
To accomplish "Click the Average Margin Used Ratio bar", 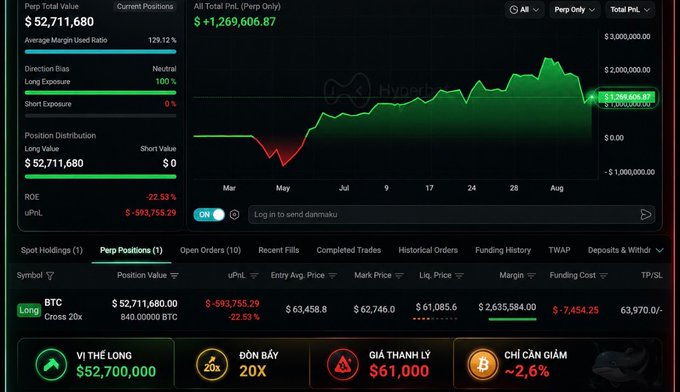I will point(101,52).
